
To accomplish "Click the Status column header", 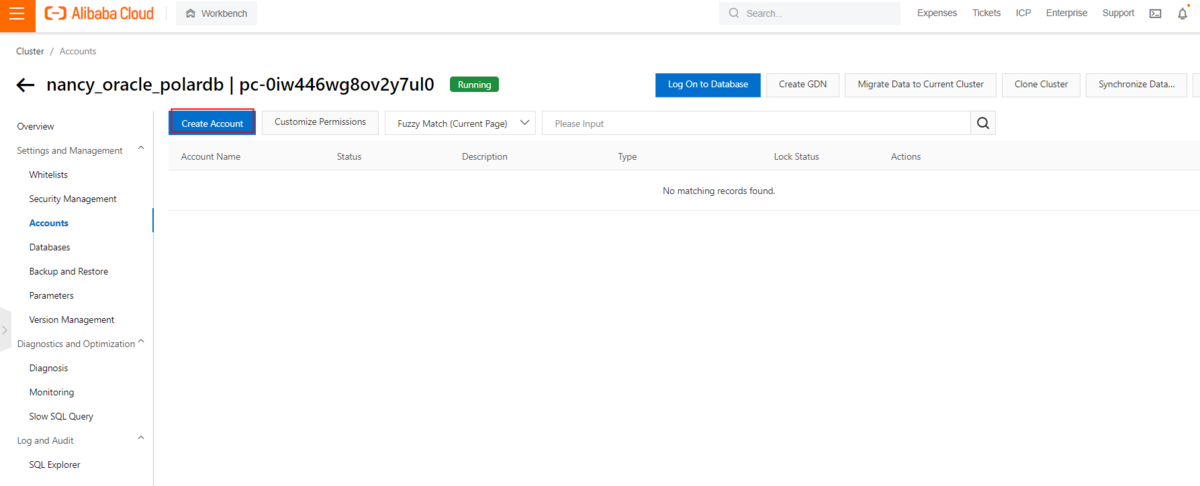I will pos(349,157).
